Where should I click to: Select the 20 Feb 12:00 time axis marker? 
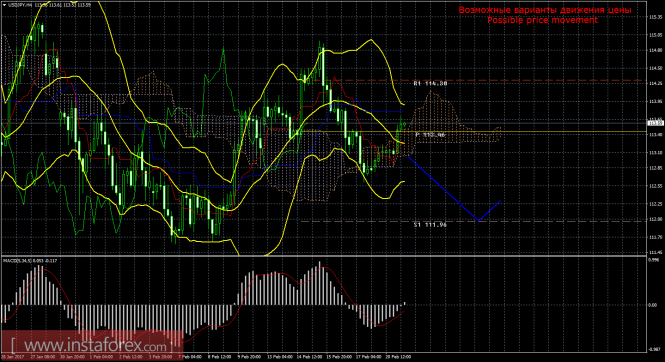pyautogui.click(x=398, y=357)
